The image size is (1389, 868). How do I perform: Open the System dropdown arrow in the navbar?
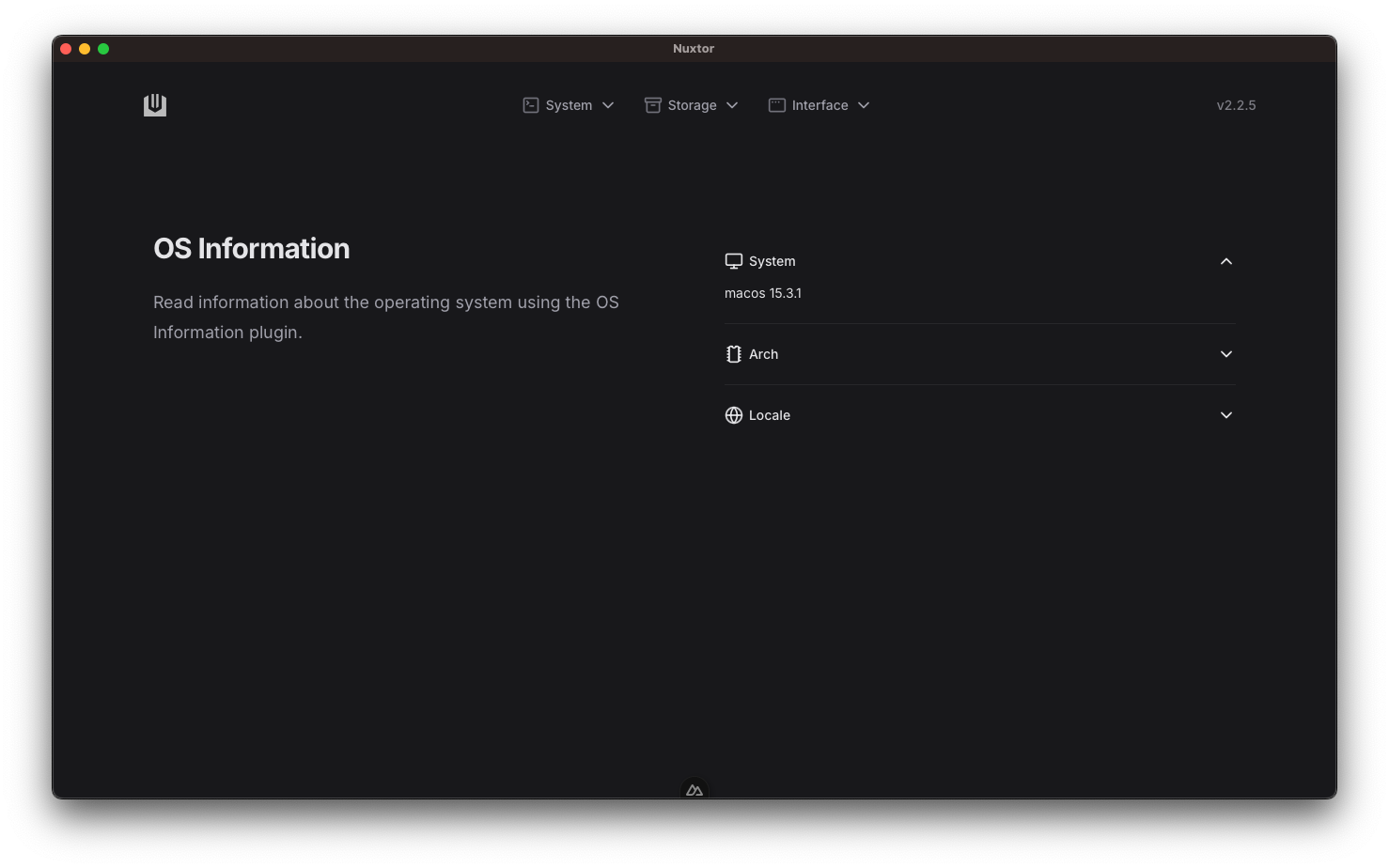tap(608, 105)
